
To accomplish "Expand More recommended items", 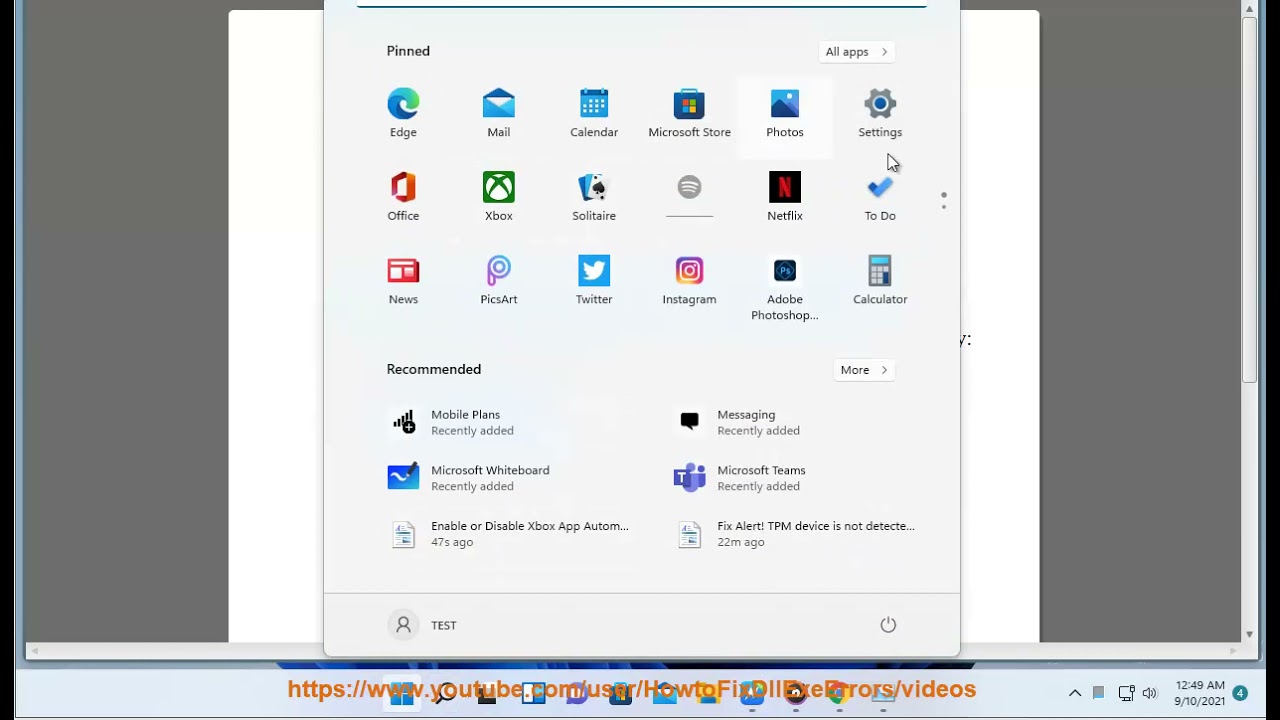I will 864,370.
